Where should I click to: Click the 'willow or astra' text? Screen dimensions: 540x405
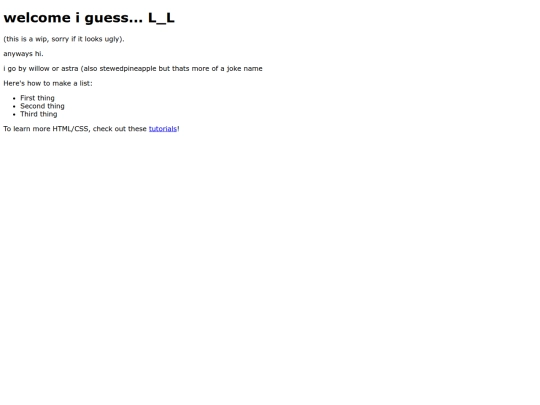pyautogui.click(x=53, y=69)
